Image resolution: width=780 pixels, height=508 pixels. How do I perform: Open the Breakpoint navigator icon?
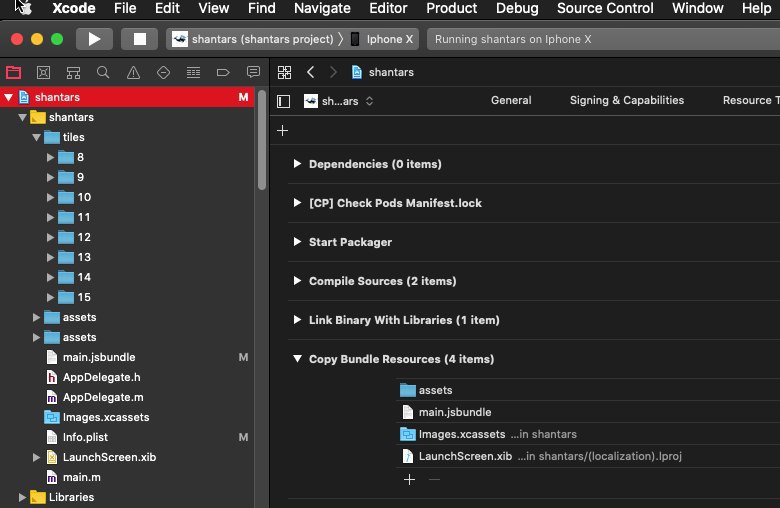pyautogui.click(x=223, y=73)
